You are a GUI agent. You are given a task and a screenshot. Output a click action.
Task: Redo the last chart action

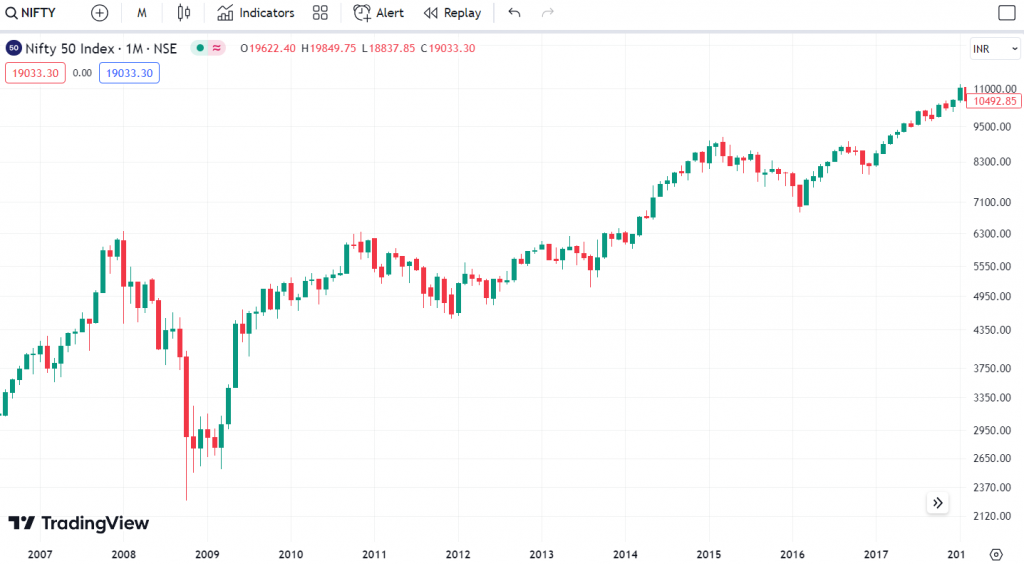tap(548, 12)
